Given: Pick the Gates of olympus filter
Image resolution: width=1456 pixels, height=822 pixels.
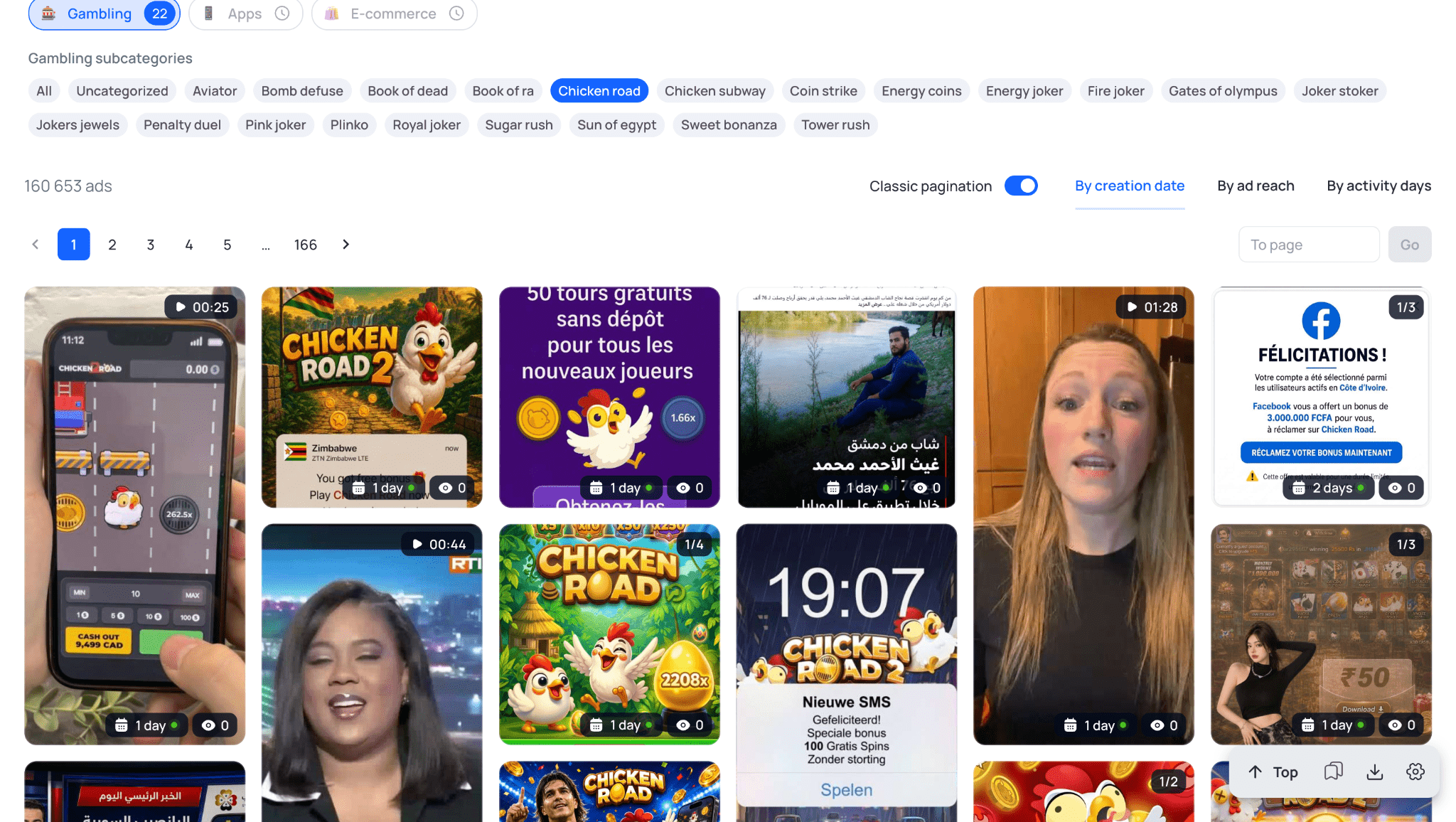Looking at the screenshot, I should 1224,91.
